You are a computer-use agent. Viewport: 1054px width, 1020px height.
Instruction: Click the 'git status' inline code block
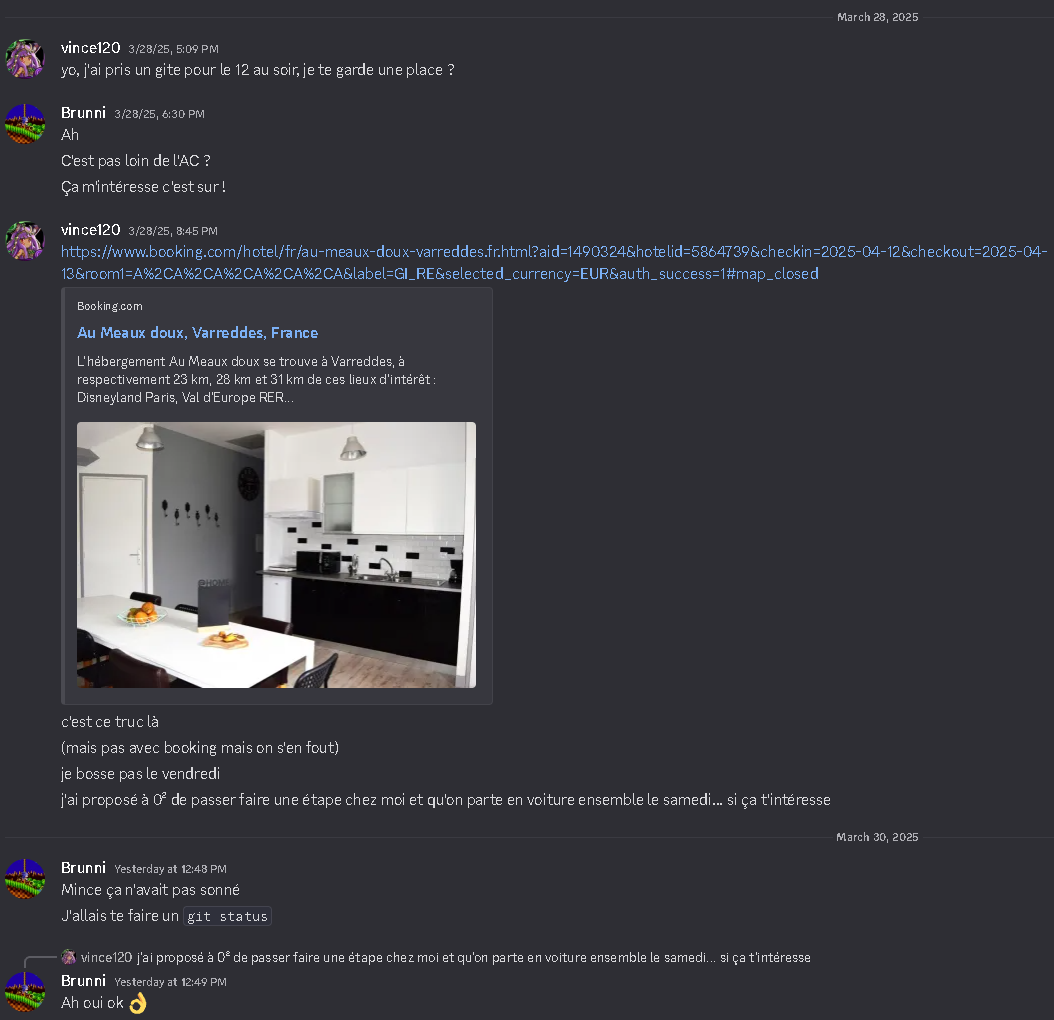coord(227,916)
